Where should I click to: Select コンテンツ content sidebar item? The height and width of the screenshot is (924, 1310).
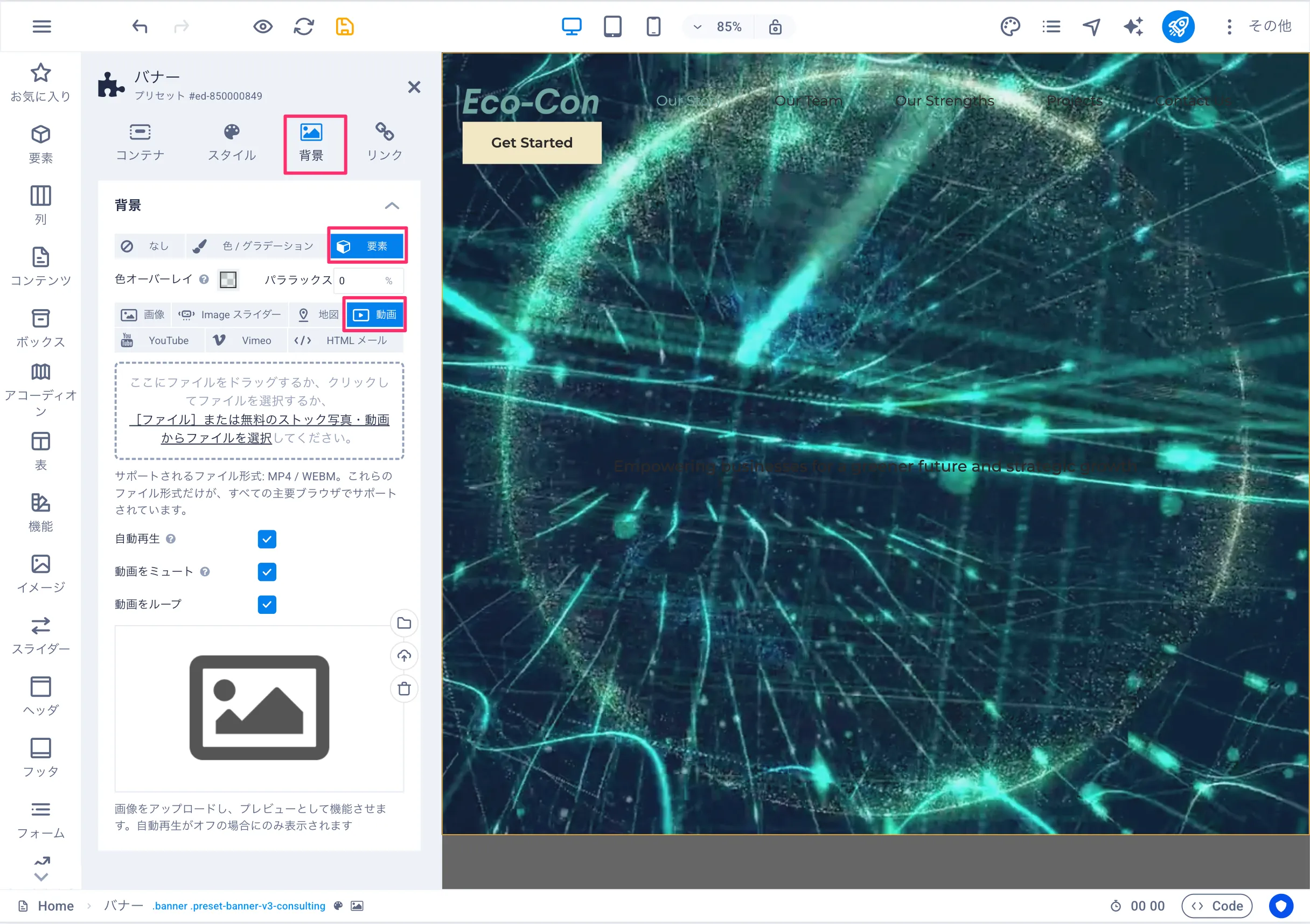click(40, 267)
